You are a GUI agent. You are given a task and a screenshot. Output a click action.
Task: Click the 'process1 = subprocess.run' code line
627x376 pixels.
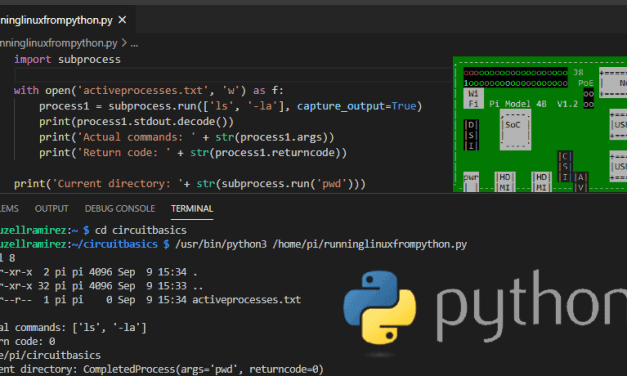point(231,106)
